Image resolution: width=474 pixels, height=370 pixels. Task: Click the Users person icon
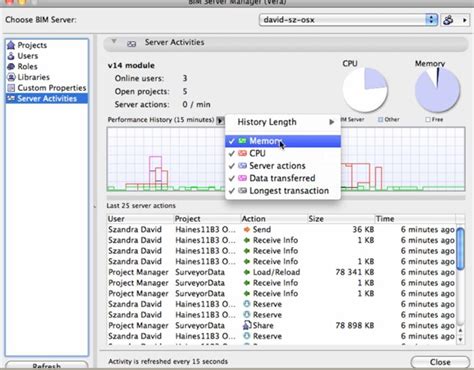point(11,56)
